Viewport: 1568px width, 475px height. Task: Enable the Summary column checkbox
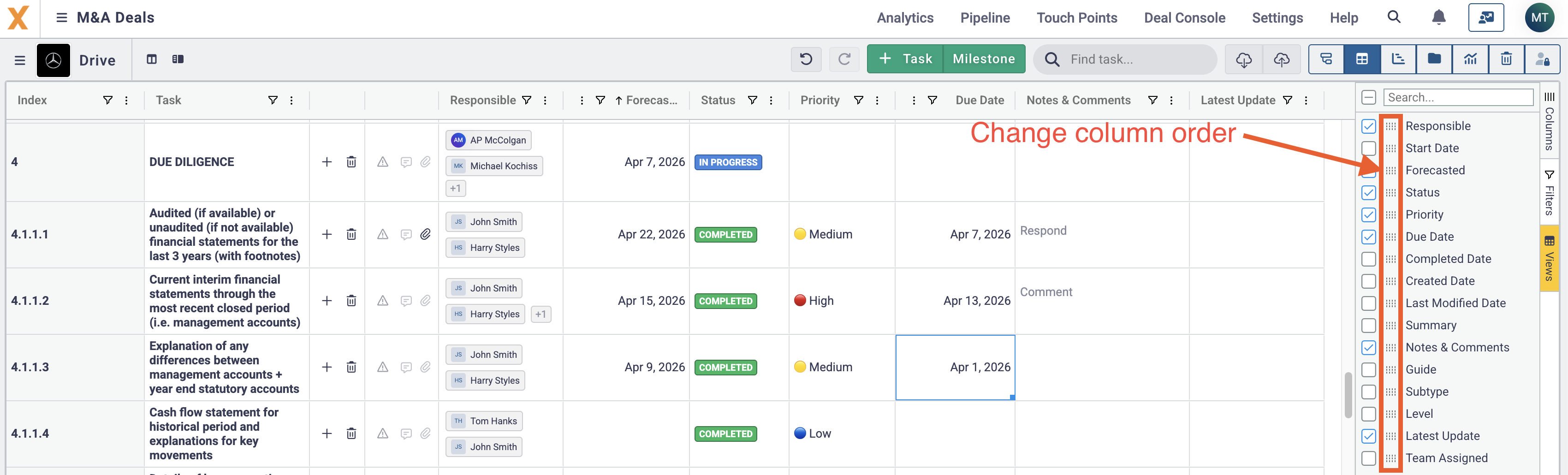click(1368, 325)
